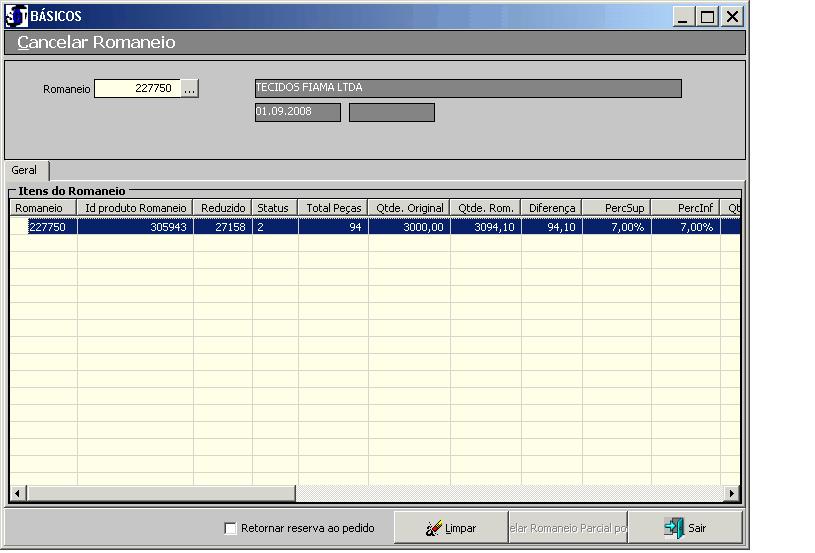Click the Status column header
The height and width of the screenshot is (553, 815).
(x=273, y=208)
